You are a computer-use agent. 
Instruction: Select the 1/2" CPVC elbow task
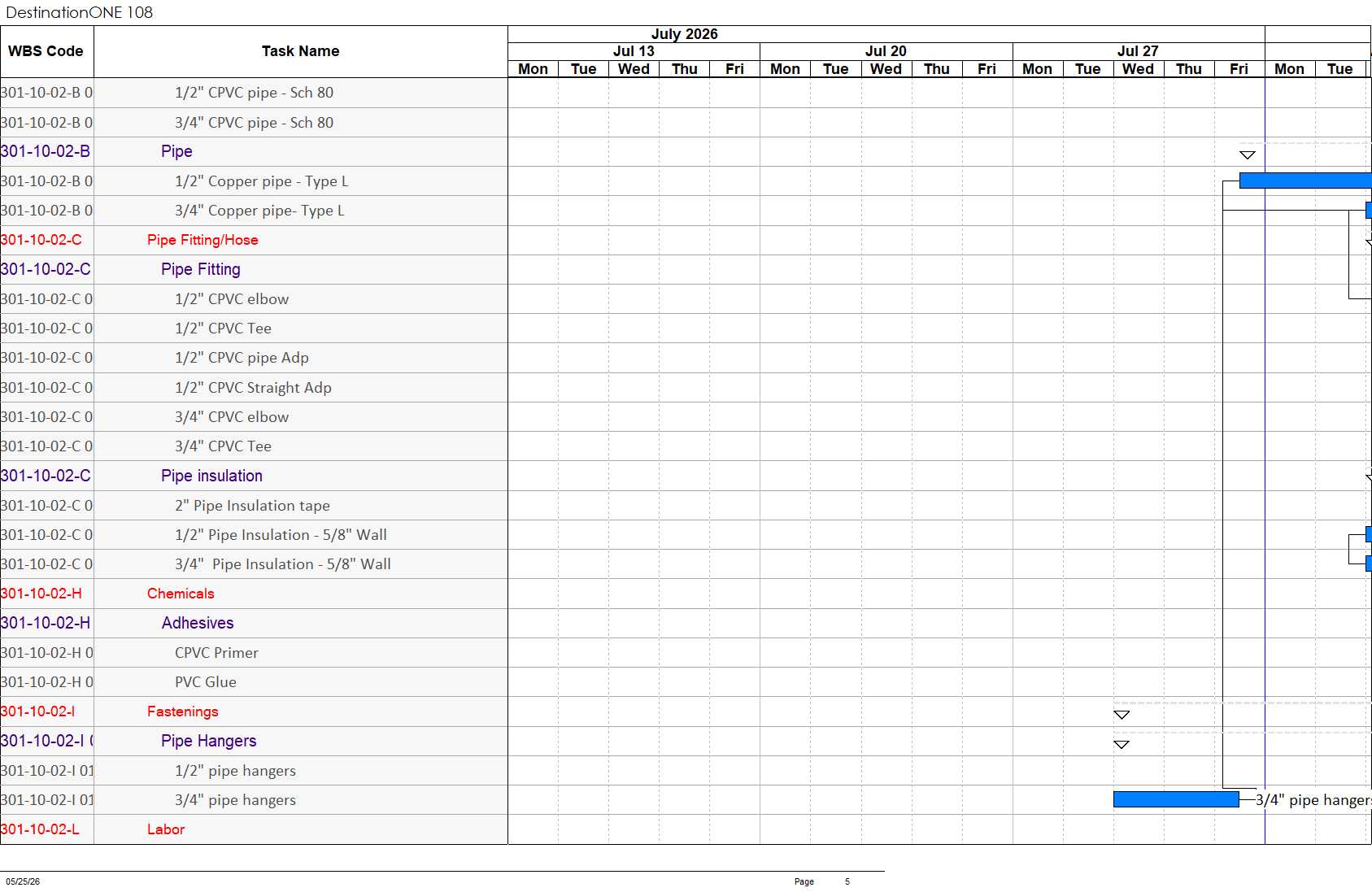pyautogui.click(x=232, y=299)
